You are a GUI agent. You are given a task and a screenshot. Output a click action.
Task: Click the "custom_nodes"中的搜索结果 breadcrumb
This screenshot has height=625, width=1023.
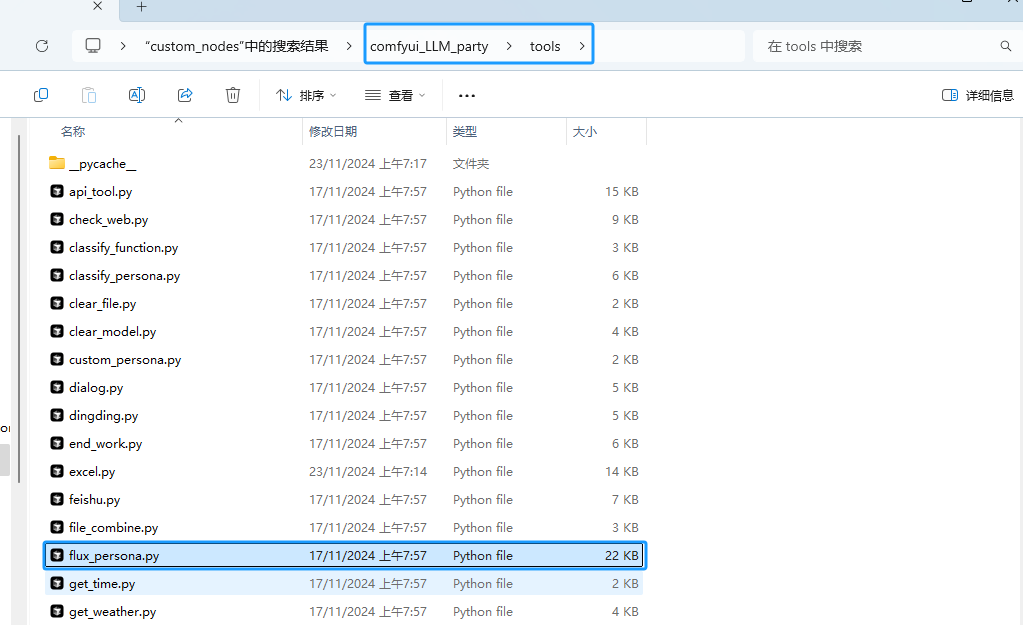(x=236, y=46)
